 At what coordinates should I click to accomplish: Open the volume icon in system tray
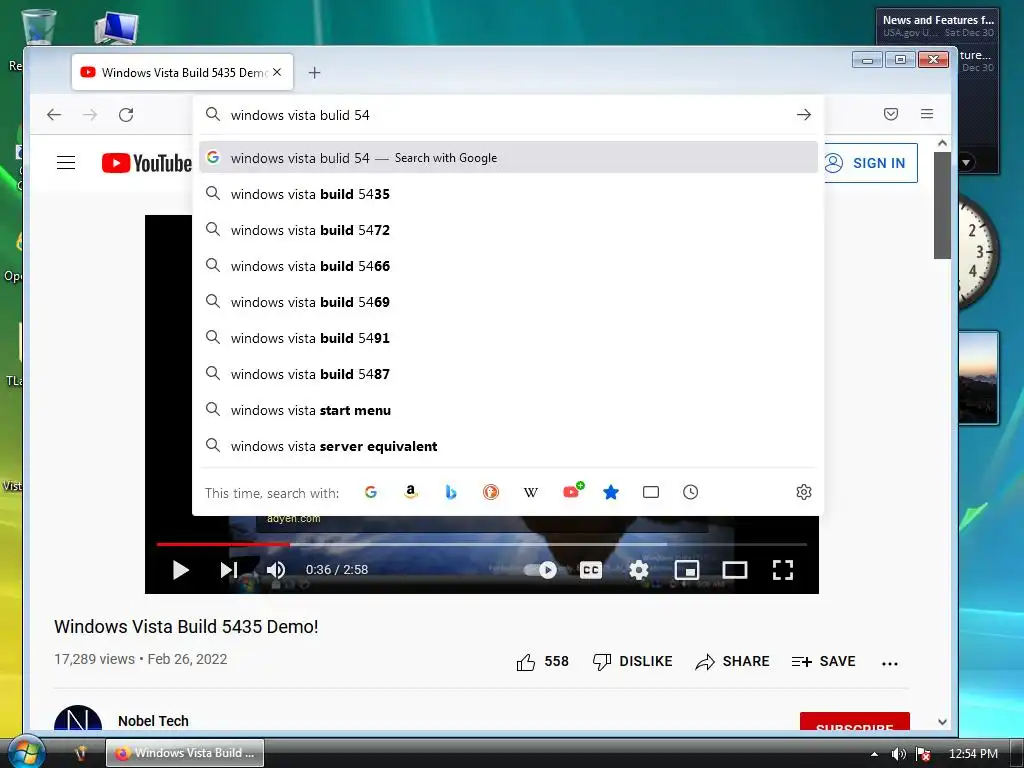tap(899, 754)
